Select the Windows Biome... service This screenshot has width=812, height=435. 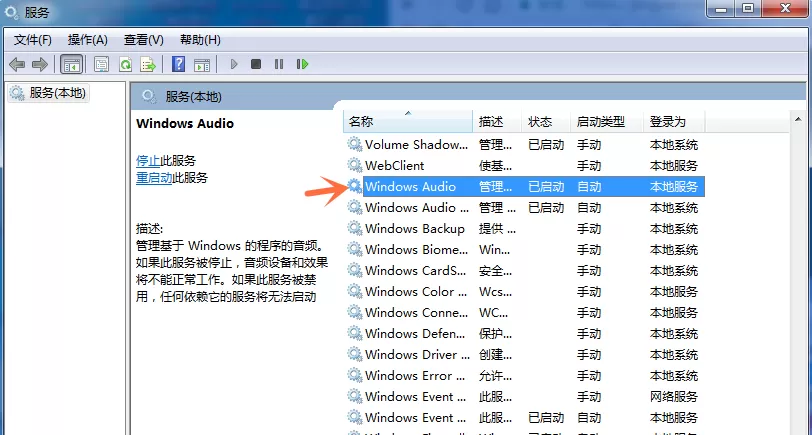524,250
